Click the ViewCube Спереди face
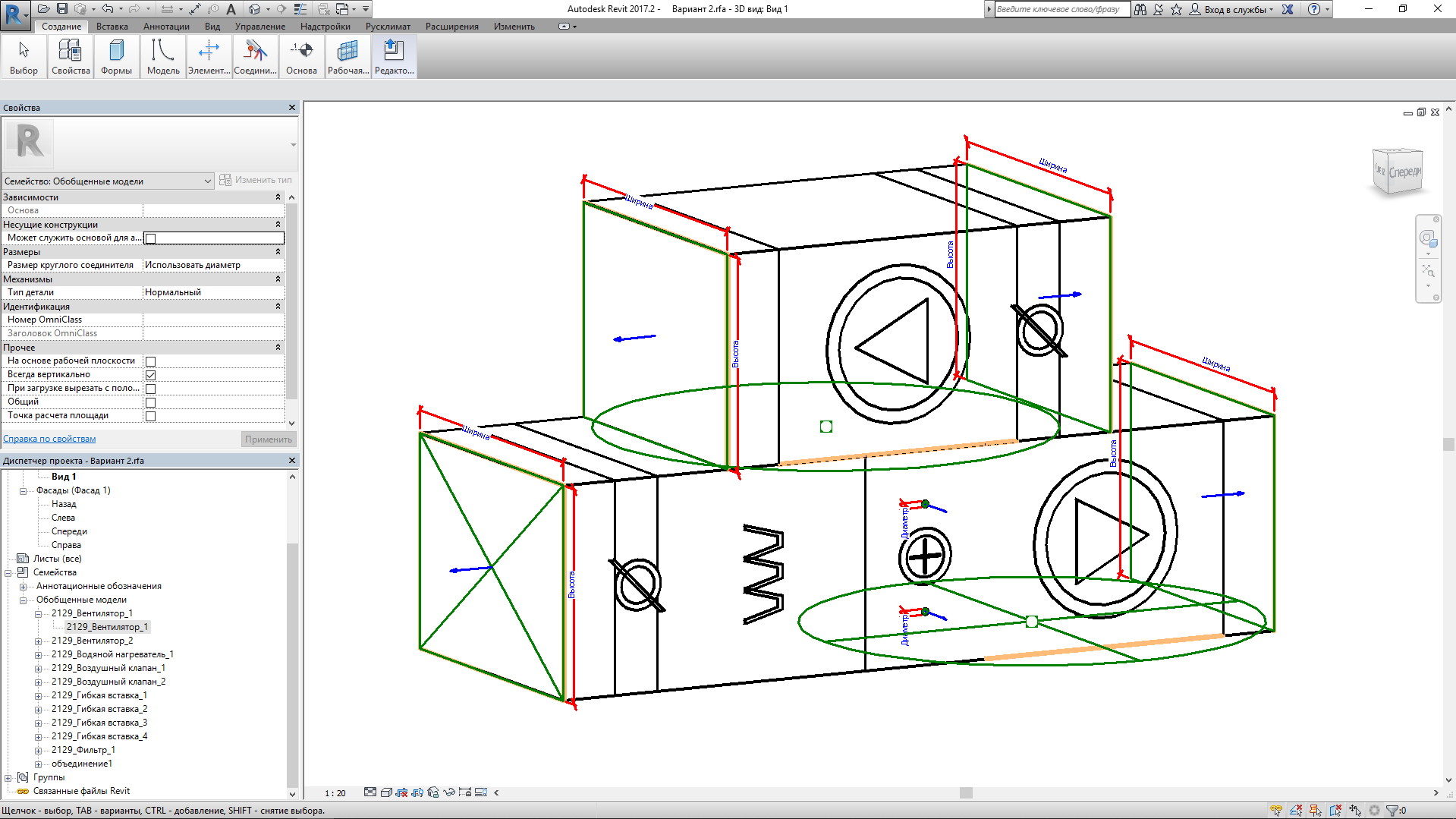The image size is (1456, 819). tap(1404, 172)
